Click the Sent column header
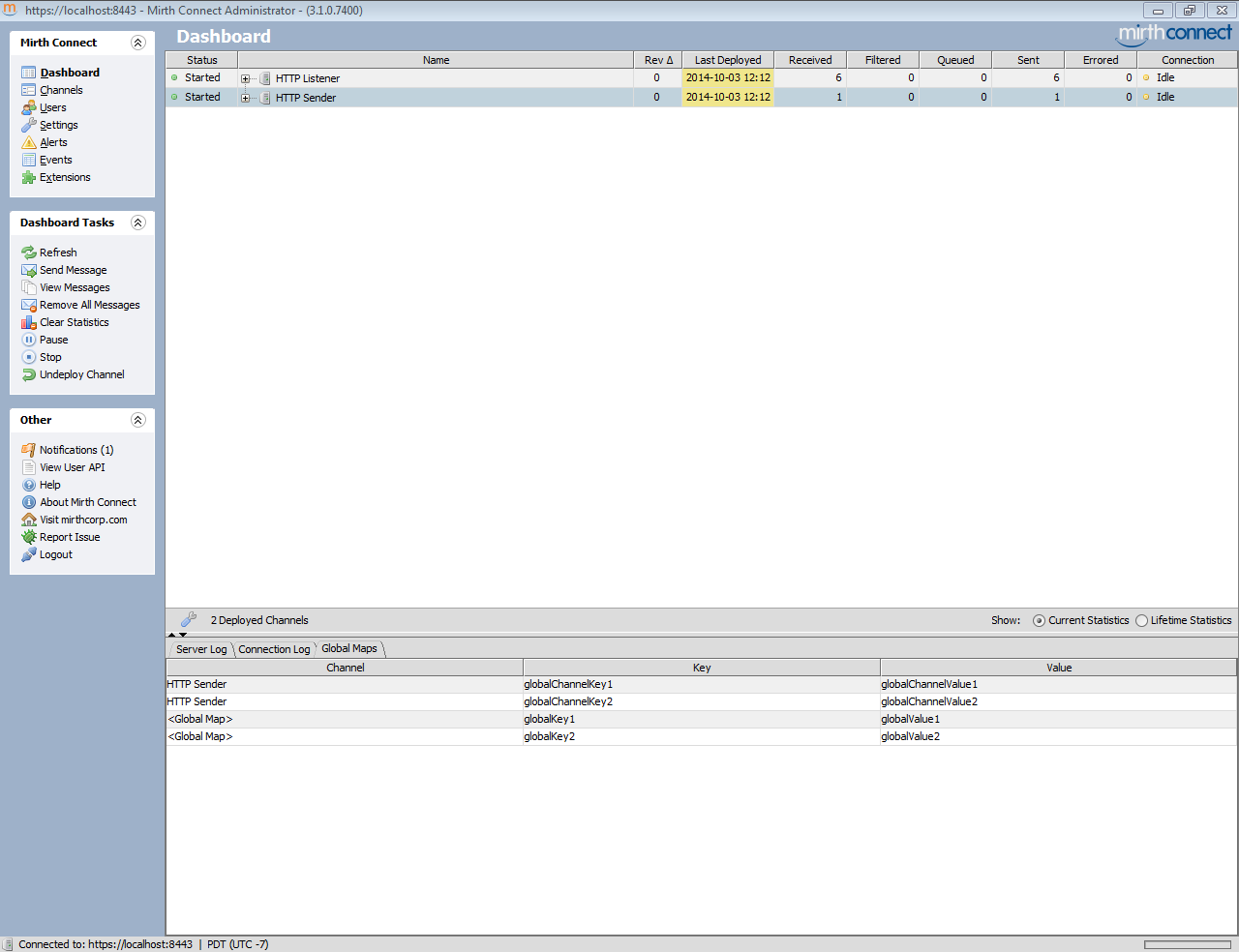 [x=1028, y=60]
